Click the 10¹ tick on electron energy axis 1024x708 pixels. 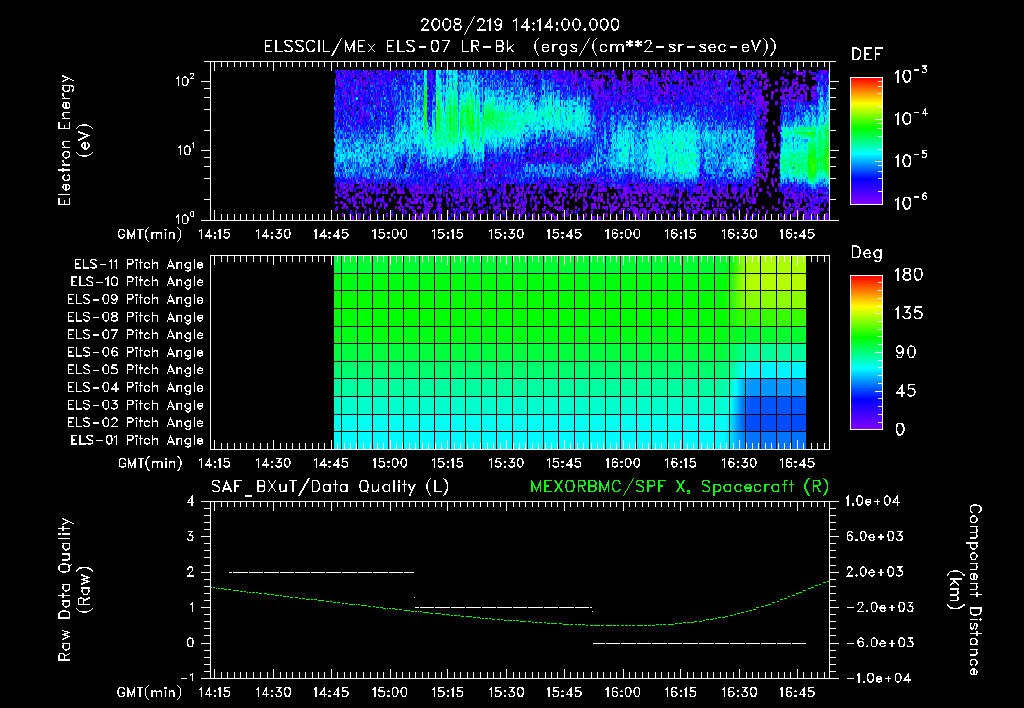(186, 150)
